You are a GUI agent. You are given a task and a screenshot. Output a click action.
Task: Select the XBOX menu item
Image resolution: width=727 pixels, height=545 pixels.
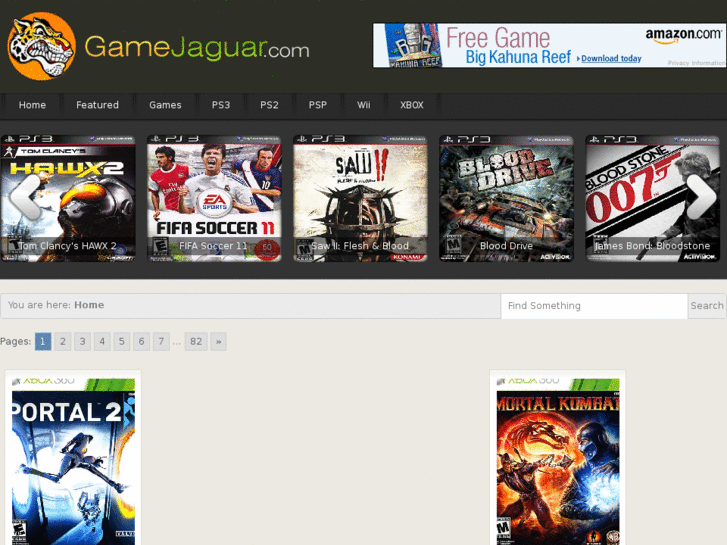coord(412,105)
